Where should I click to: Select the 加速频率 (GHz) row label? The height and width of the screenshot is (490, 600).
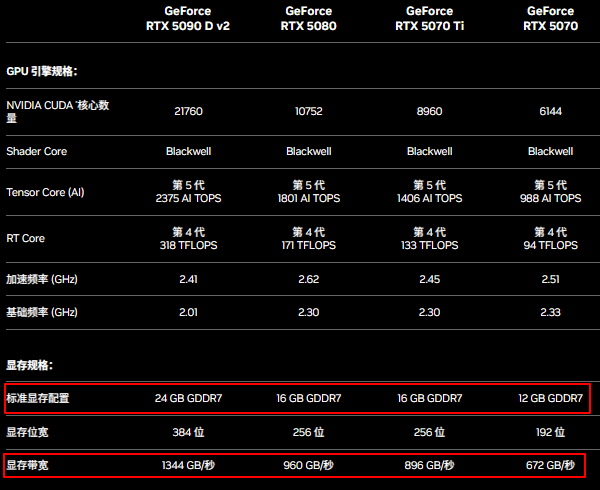click(x=42, y=278)
